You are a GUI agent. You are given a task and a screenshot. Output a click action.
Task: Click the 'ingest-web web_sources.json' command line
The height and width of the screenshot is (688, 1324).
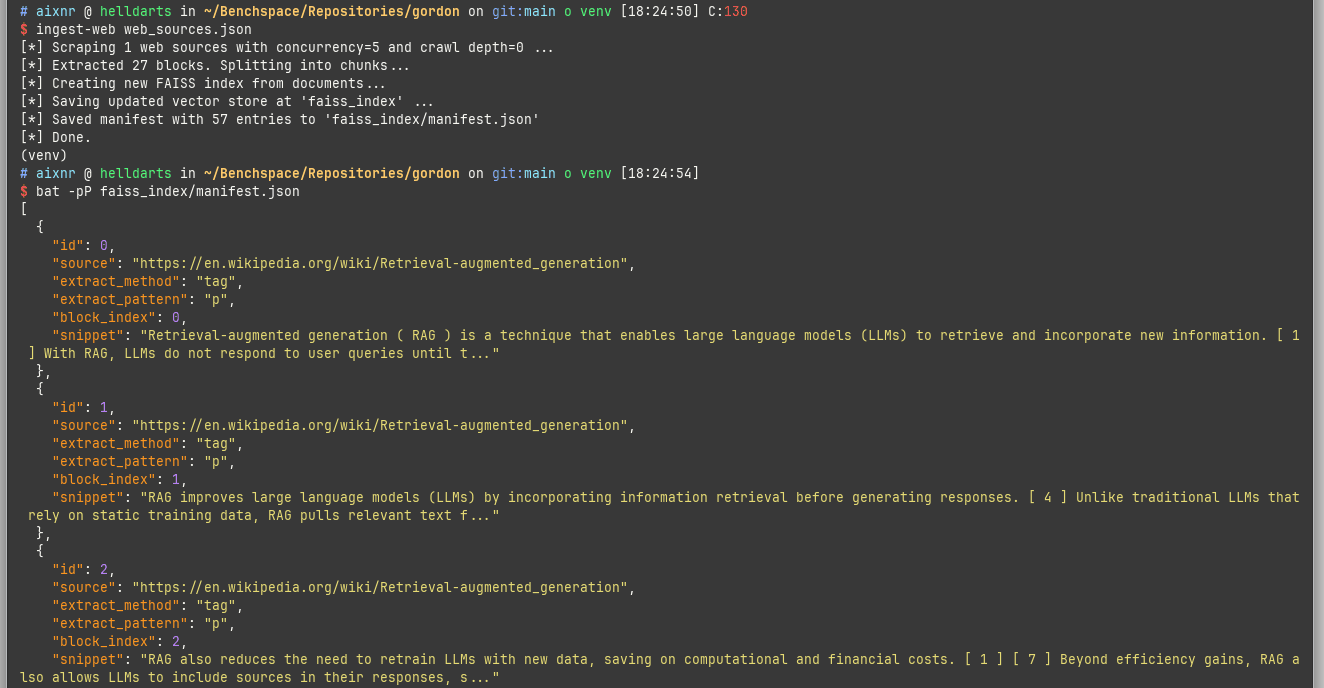[143, 30]
